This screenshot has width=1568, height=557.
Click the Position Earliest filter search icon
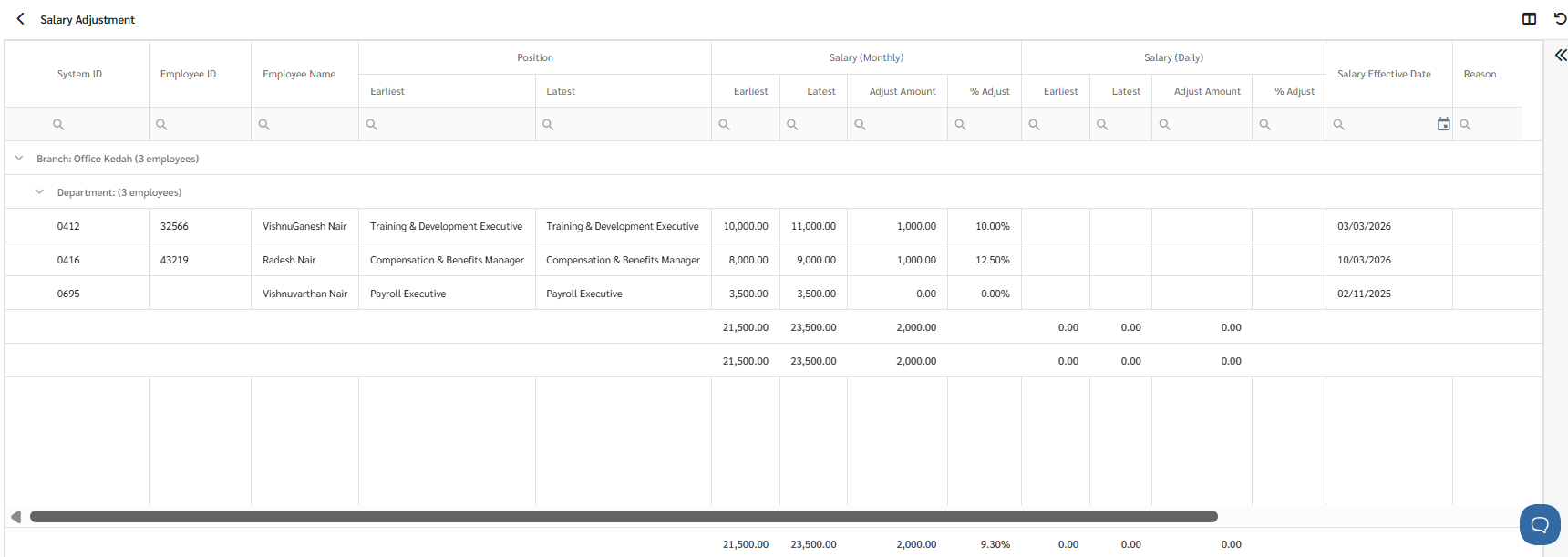click(371, 124)
